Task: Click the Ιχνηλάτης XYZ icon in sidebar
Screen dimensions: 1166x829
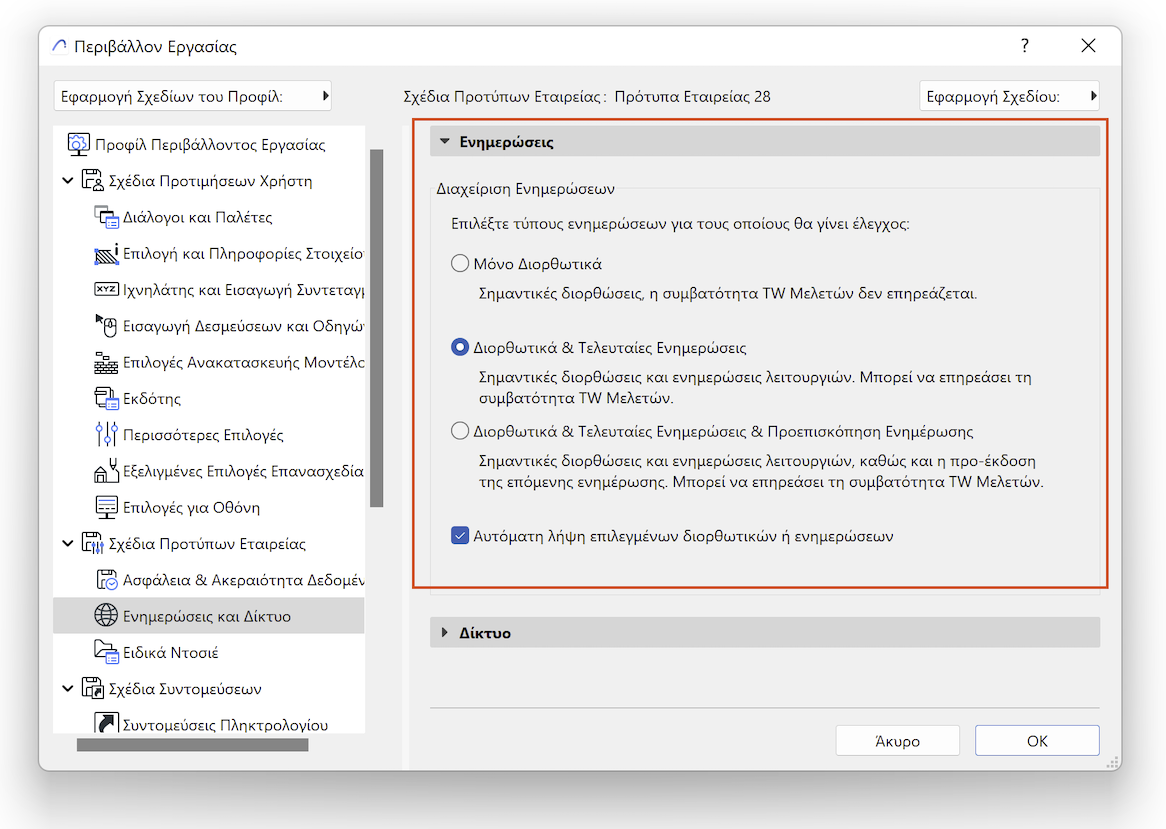Action: tap(106, 290)
